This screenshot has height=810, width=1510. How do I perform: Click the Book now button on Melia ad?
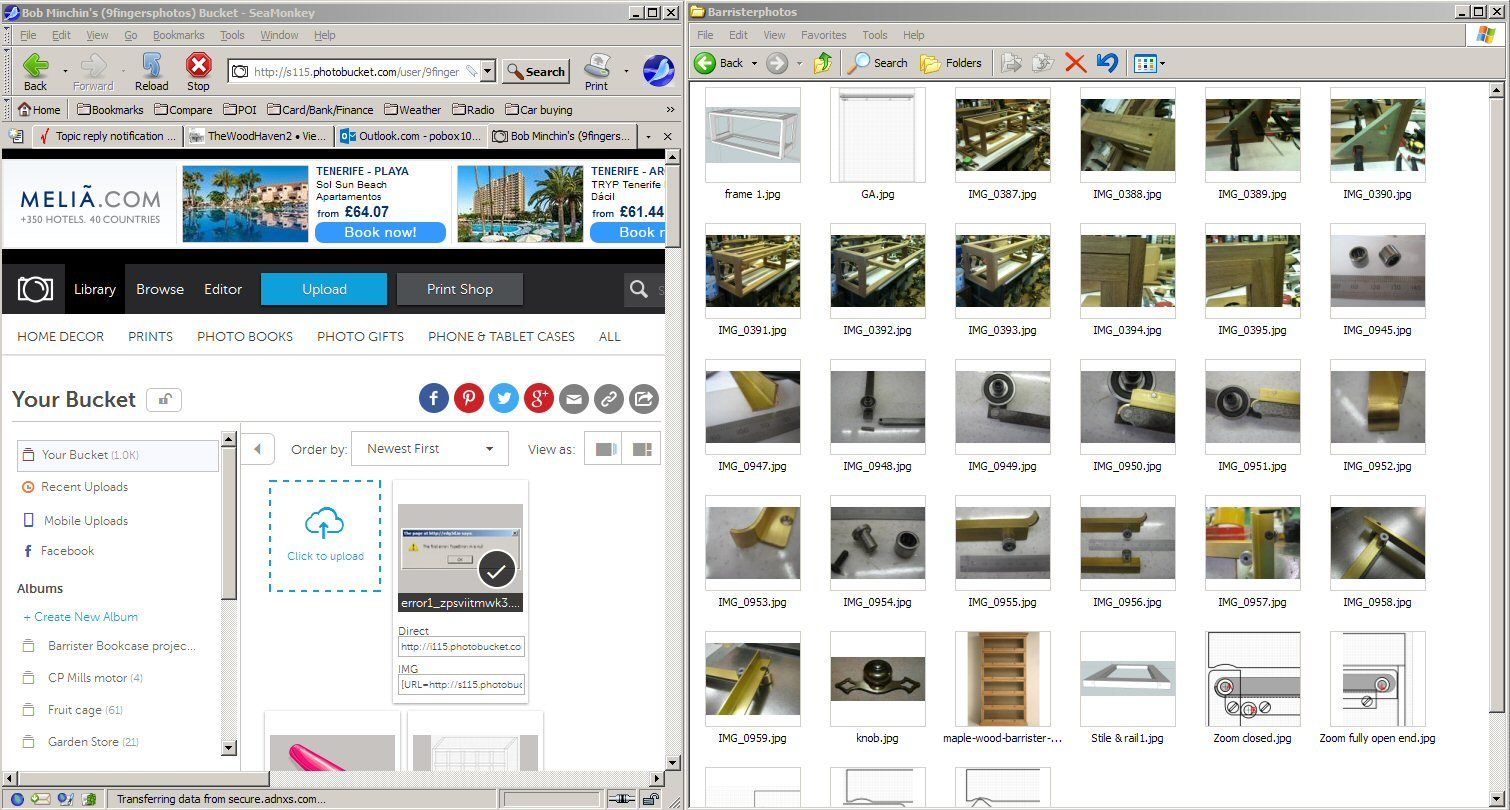(x=380, y=232)
